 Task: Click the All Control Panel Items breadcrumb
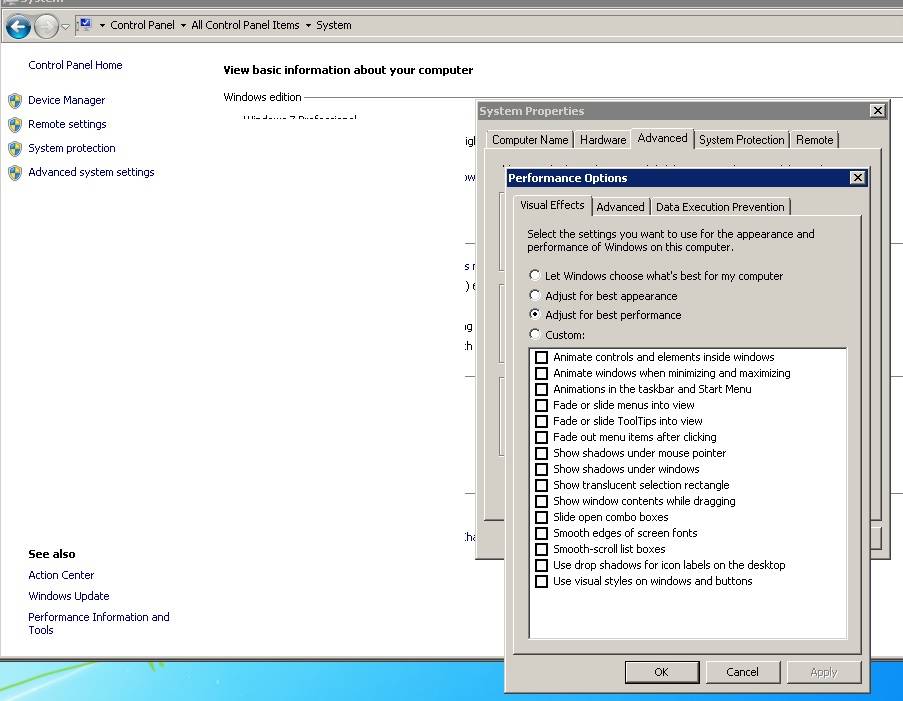245,25
